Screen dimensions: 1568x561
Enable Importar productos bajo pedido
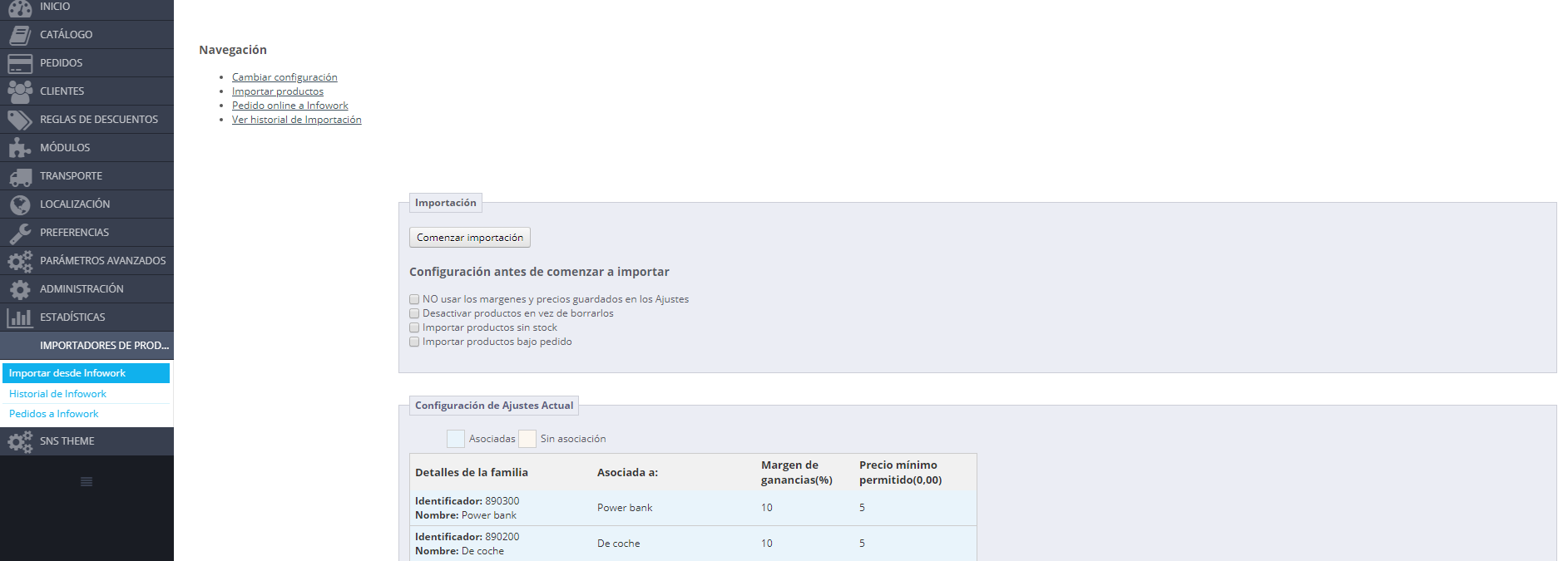pyautogui.click(x=414, y=342)
